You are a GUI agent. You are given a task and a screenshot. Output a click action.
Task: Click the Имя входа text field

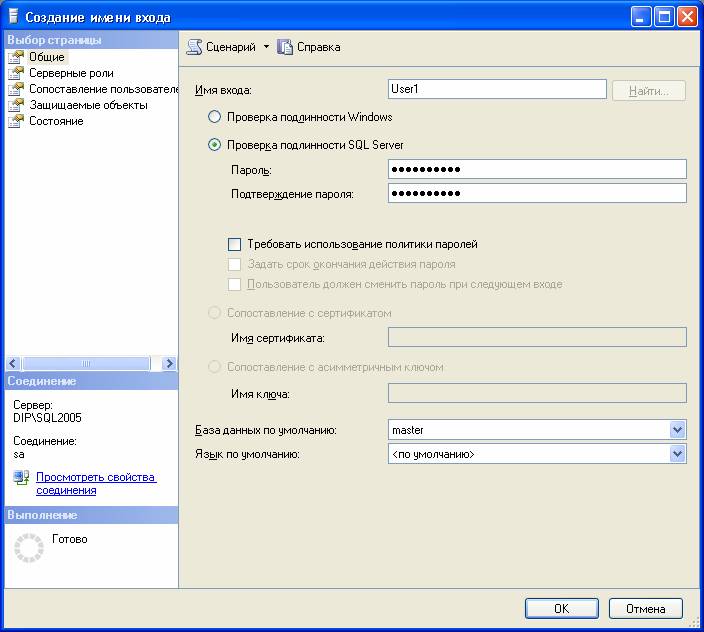point(497,90)
